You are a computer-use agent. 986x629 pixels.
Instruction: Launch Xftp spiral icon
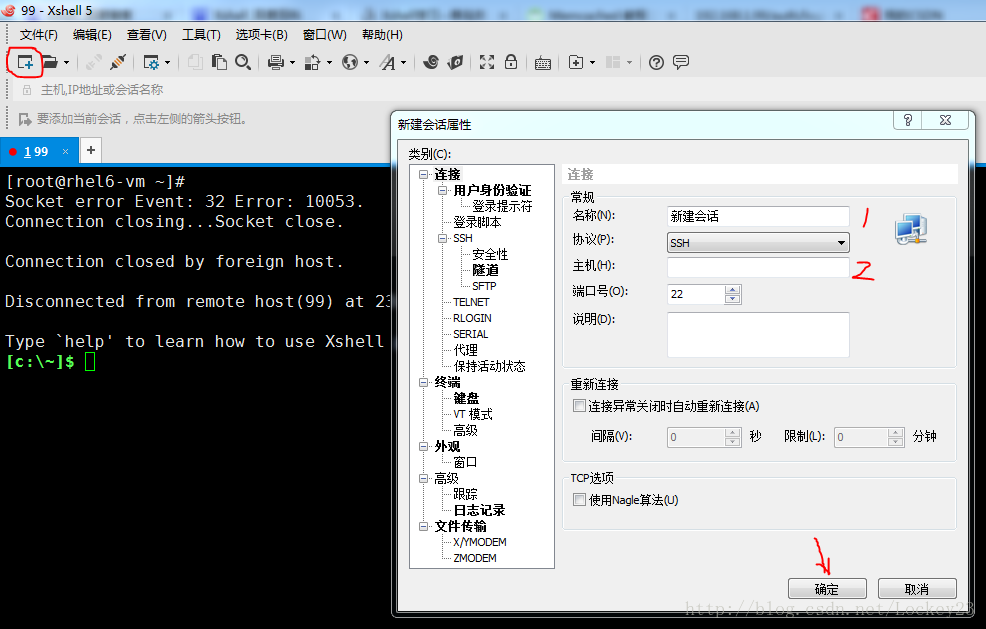click(x=431, y=62)
